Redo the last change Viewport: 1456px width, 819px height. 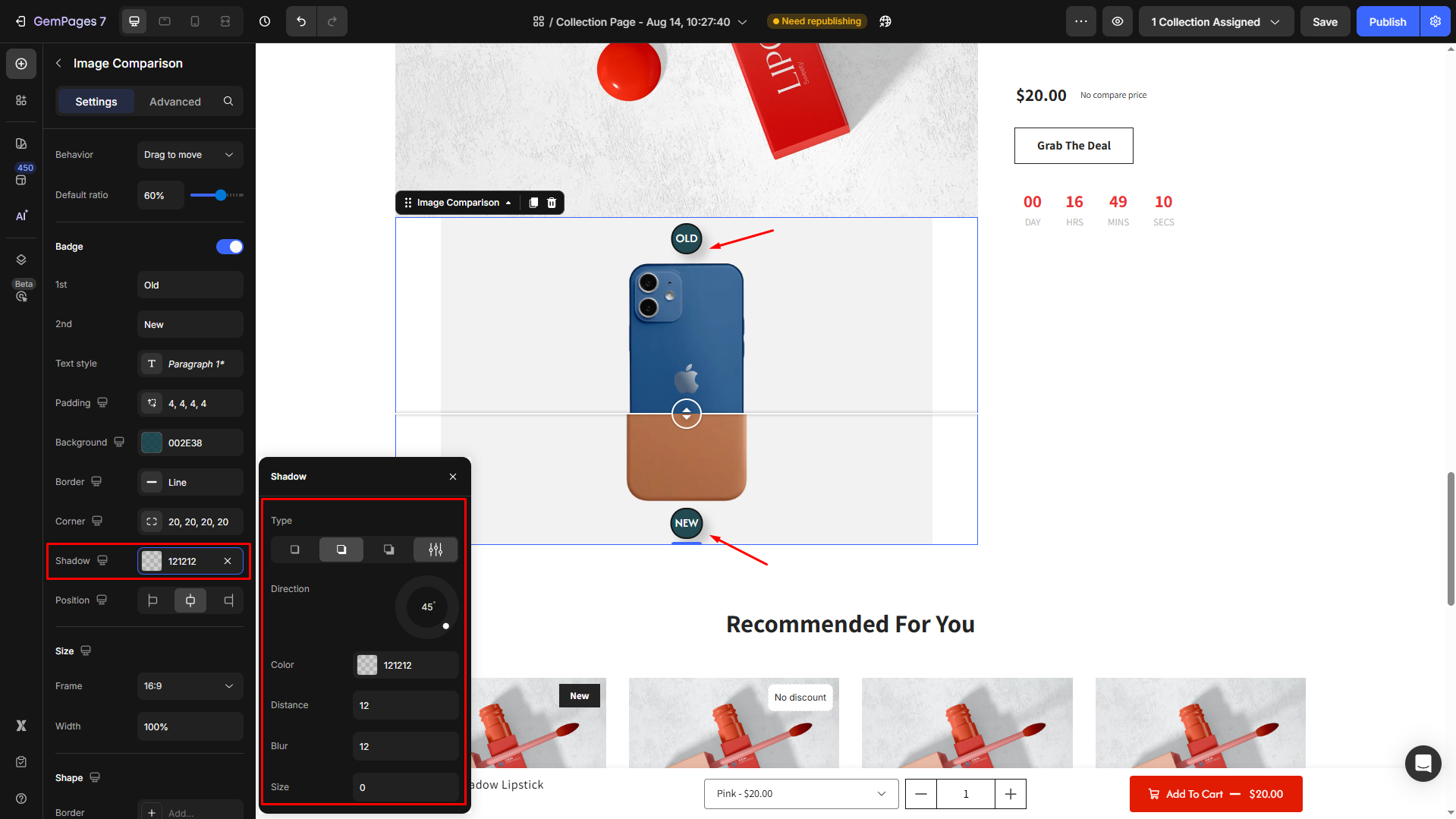click(x=332, y=21)
